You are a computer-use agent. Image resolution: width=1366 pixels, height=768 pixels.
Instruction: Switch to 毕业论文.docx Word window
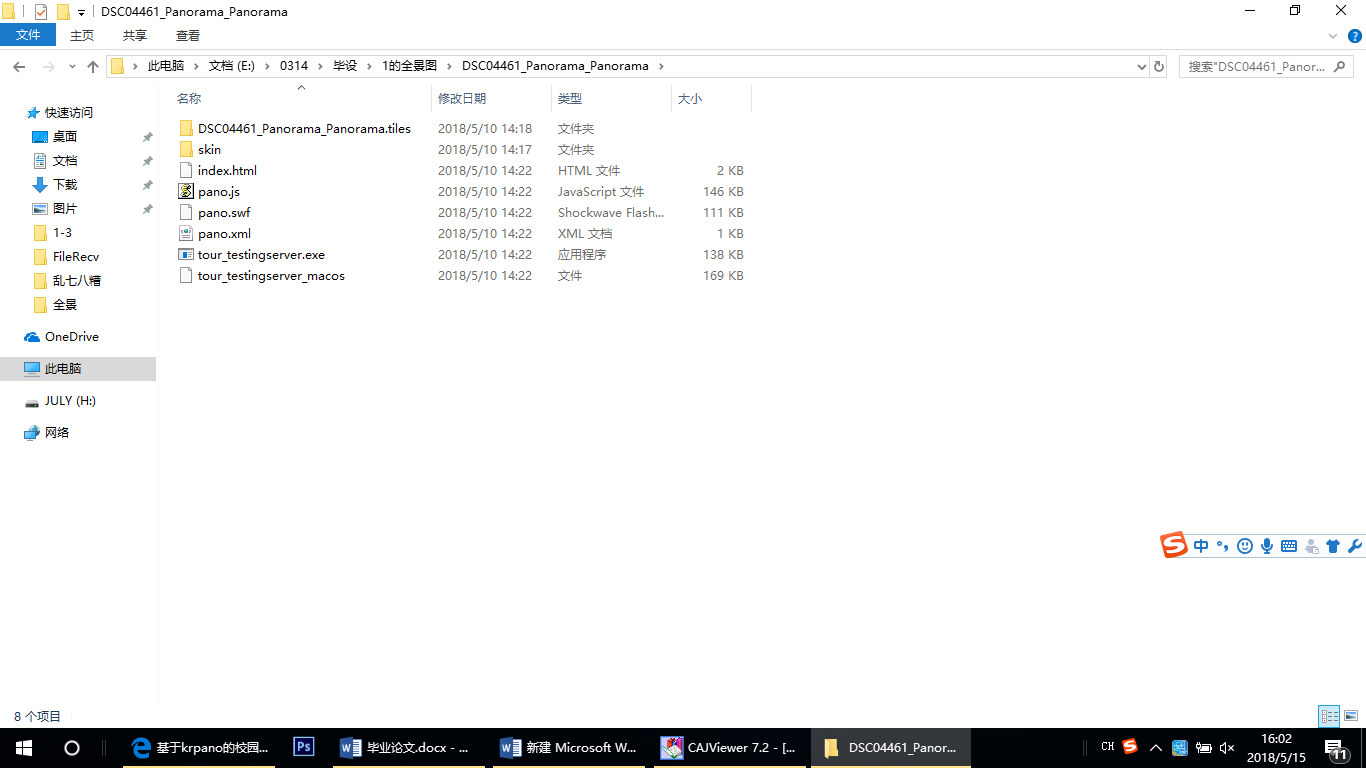point(409,747)
